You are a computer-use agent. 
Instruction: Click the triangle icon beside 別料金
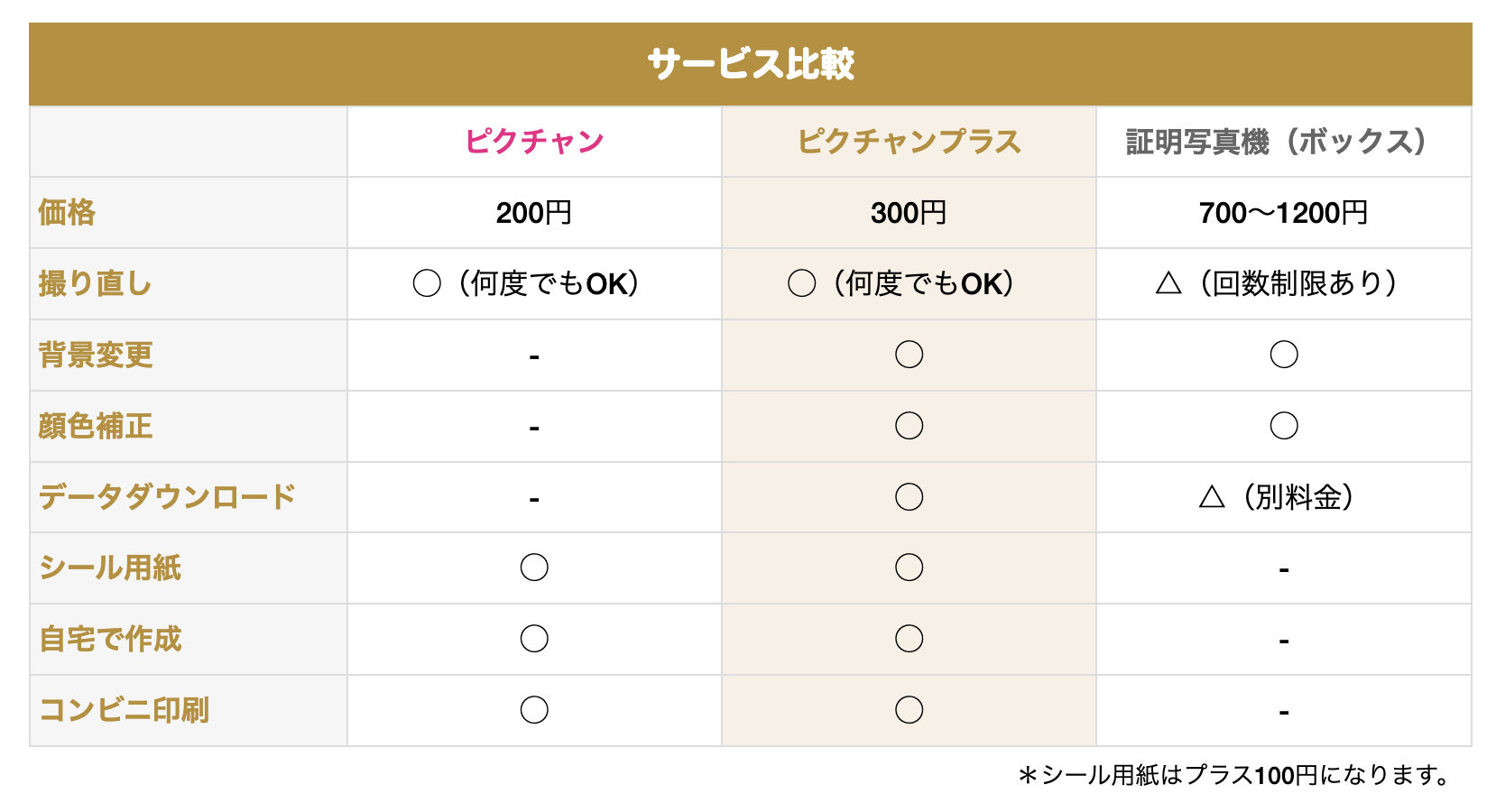1212,497
